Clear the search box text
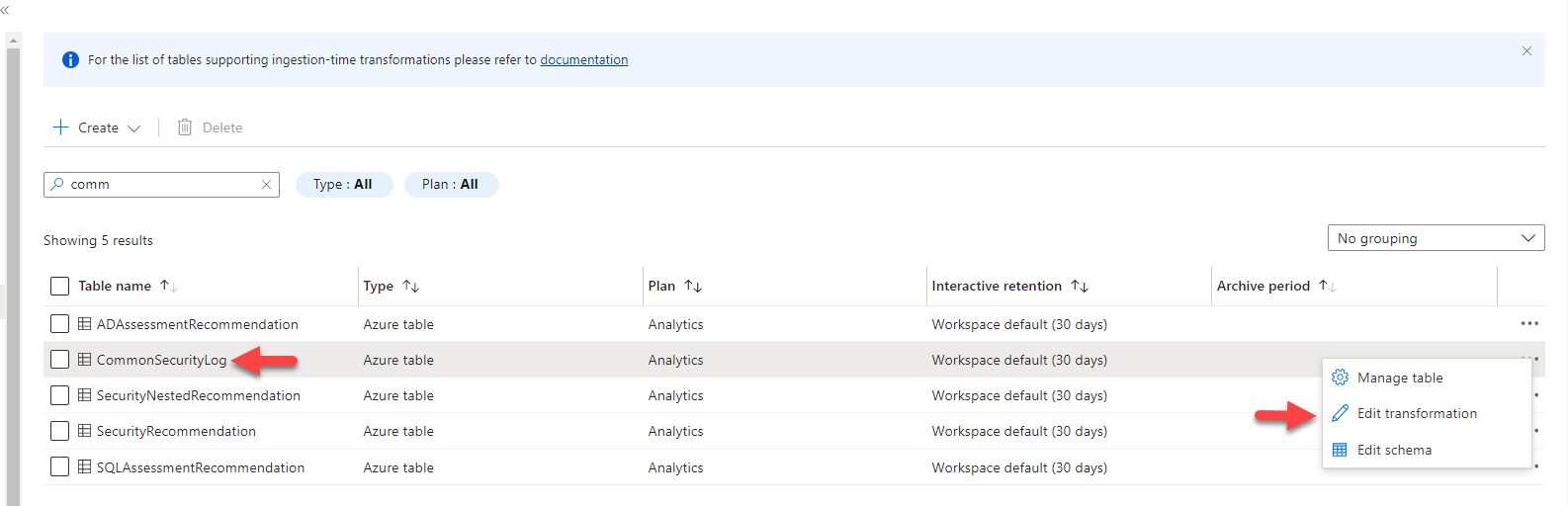1568x506 pixels. 266,185
